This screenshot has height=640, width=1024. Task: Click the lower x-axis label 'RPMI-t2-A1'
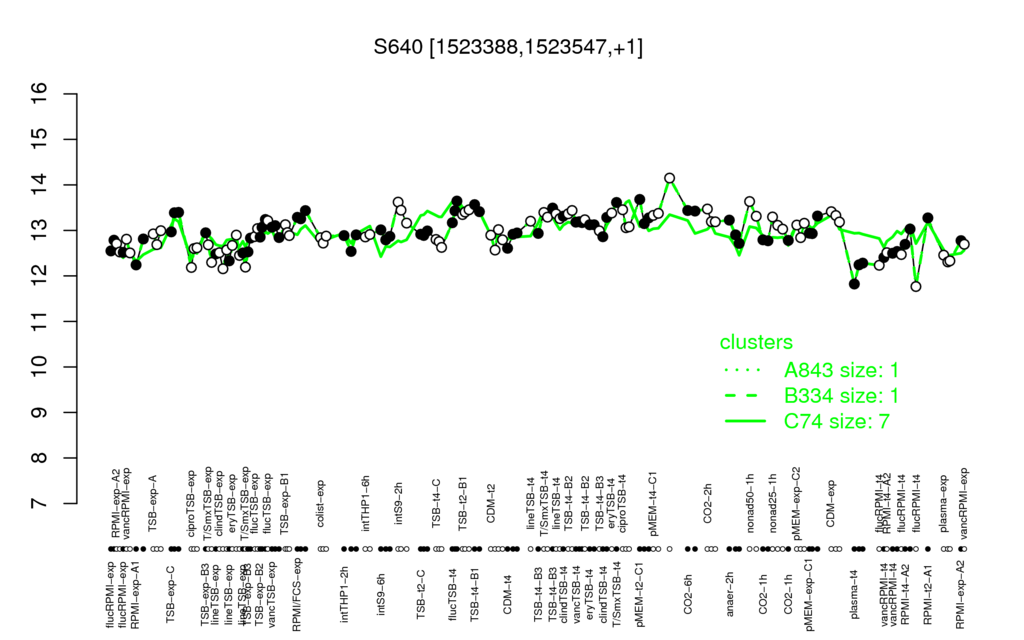(x=929, y=592)
